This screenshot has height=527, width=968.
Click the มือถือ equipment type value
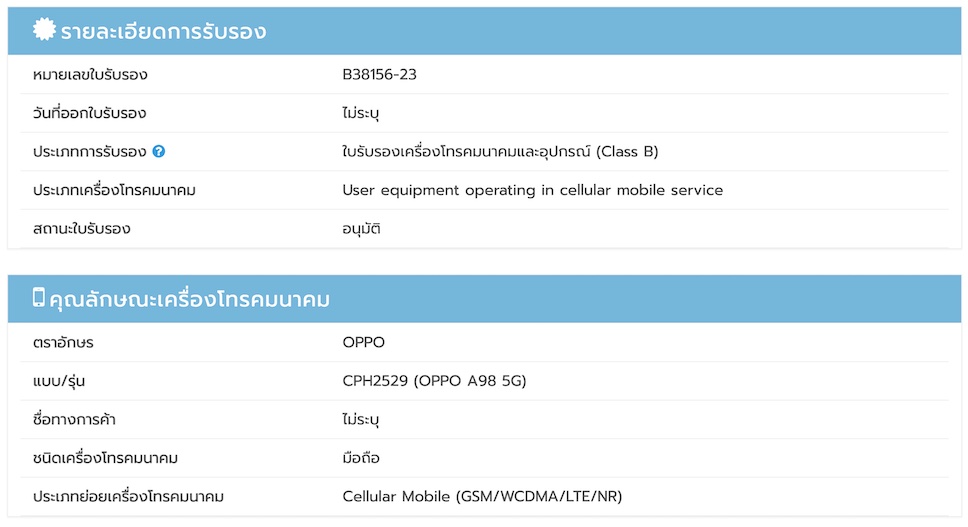point(361,458)
